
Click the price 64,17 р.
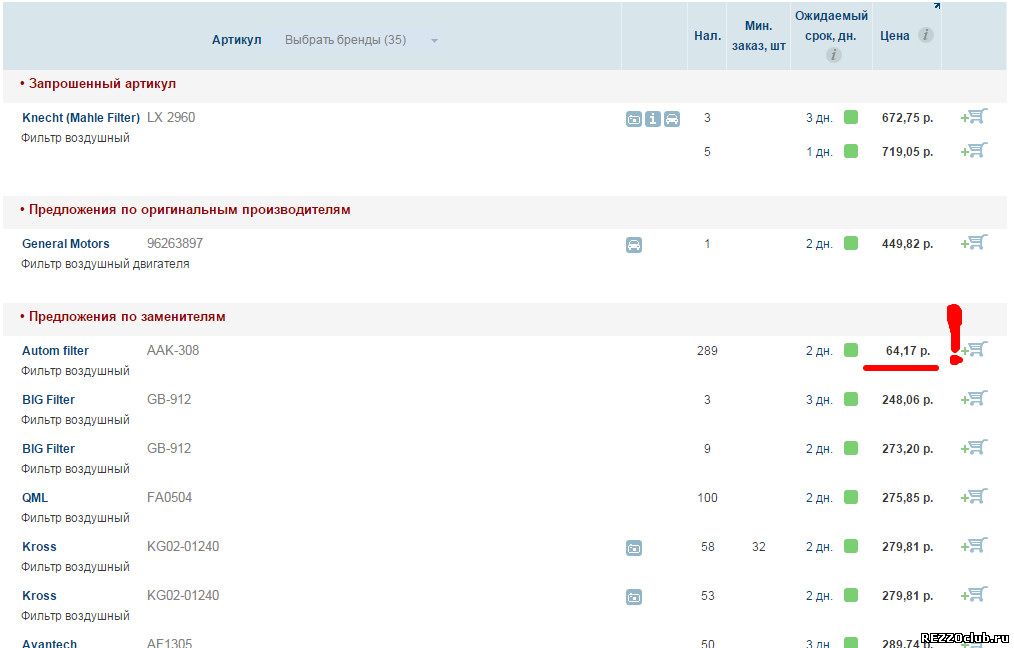click(908, 351)
